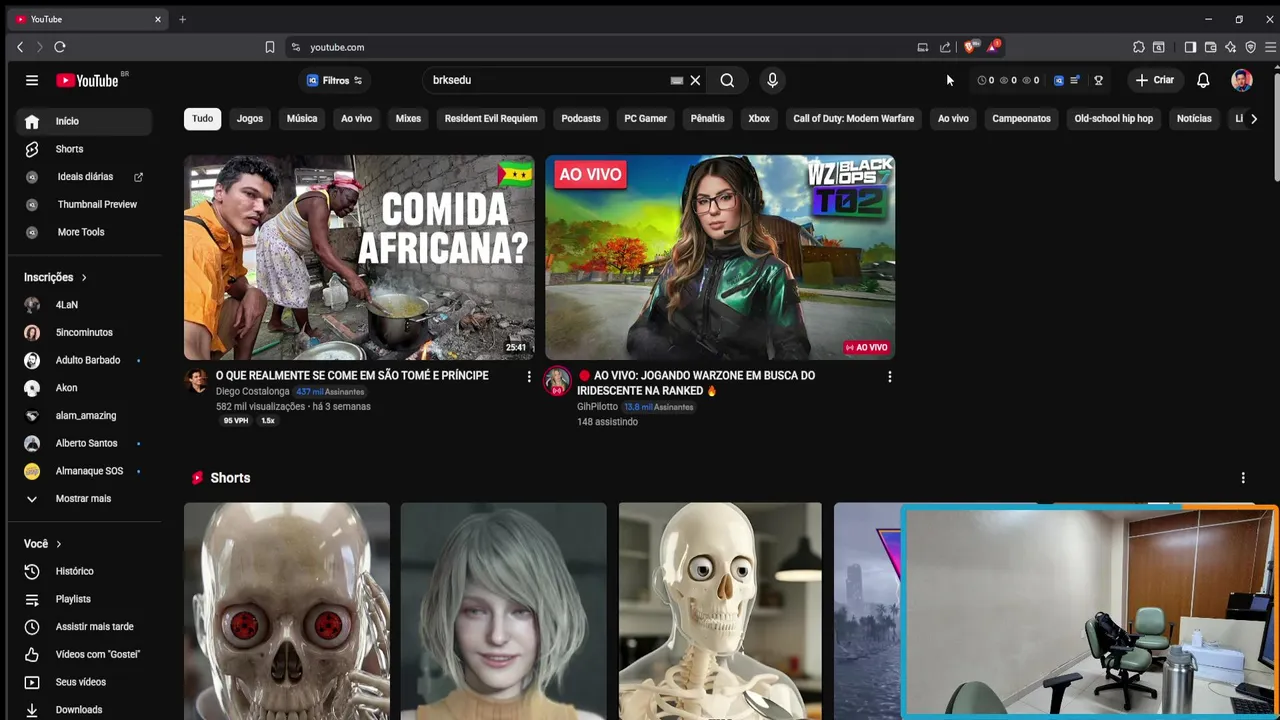Screen dimensions: 1280x720
Task: Go to Início in the sidebar
Action: 84,121
